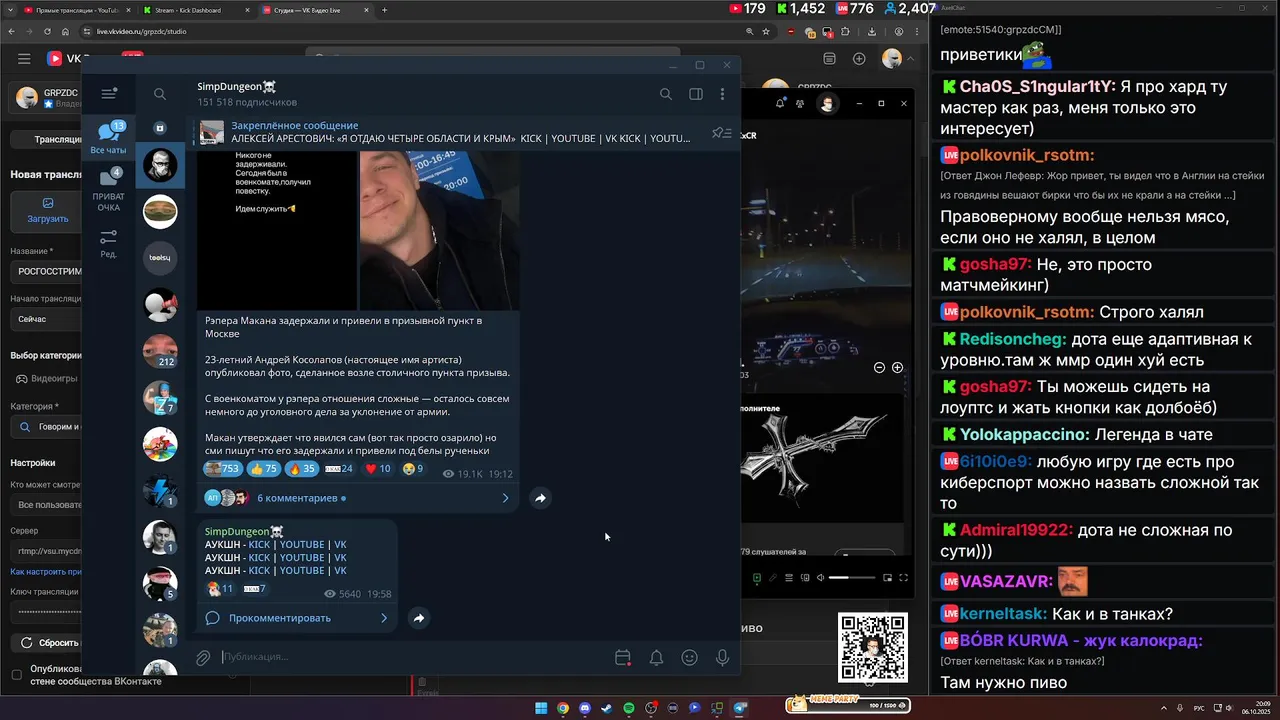Click VK create plus-circle icon
The width and height of the screenshot is (1280, 720).
[x=859, y=59]
